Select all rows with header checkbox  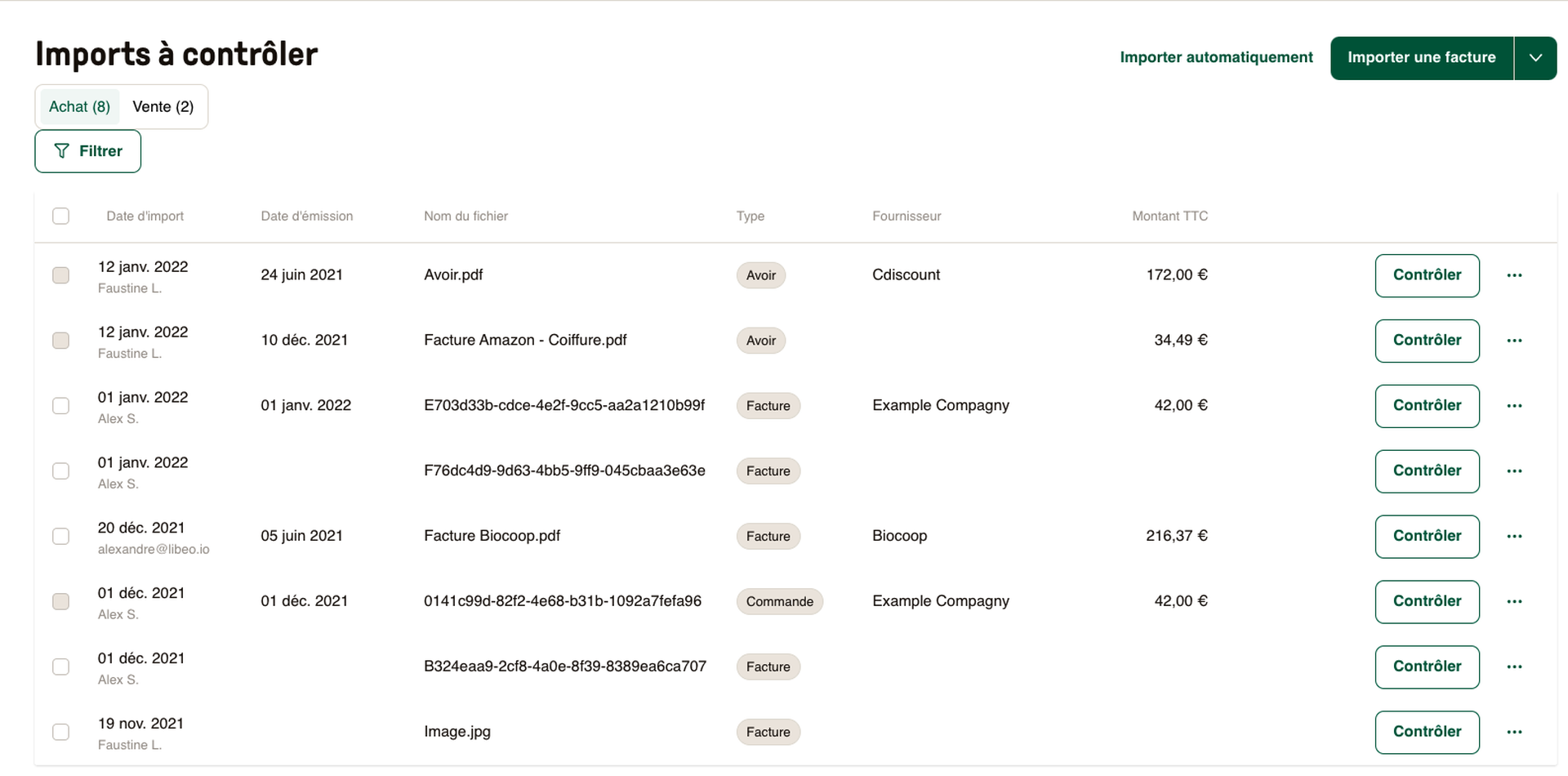click(x=60, y=216)
